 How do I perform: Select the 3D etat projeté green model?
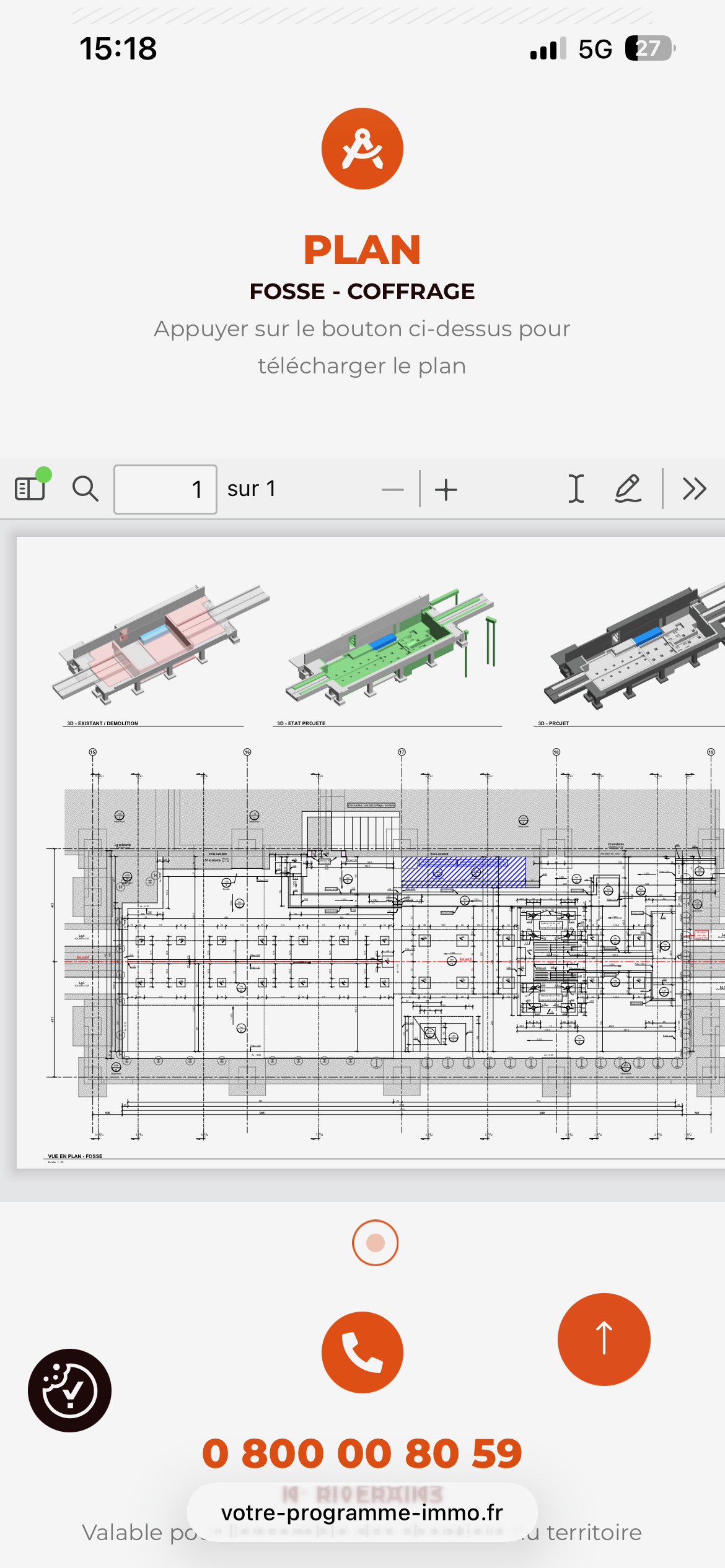(x=390, y=647)
